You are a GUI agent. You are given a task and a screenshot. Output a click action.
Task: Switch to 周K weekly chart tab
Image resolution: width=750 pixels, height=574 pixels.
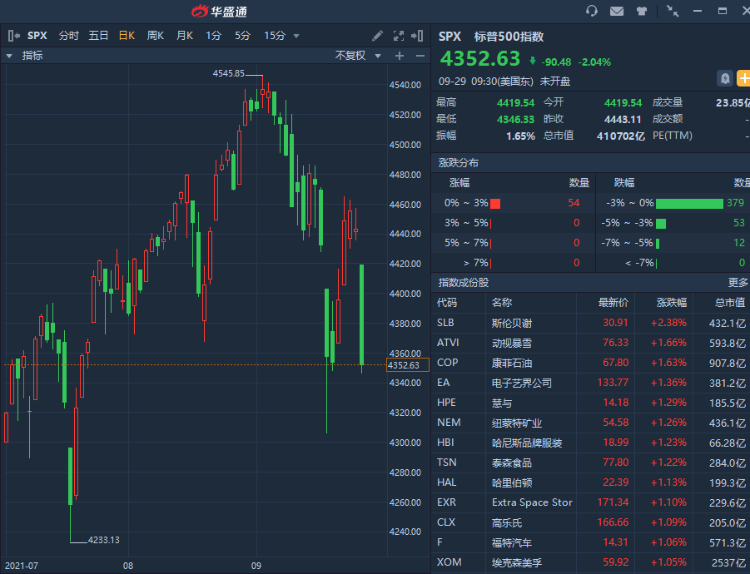pyautogui.click(x=155, y=35)
